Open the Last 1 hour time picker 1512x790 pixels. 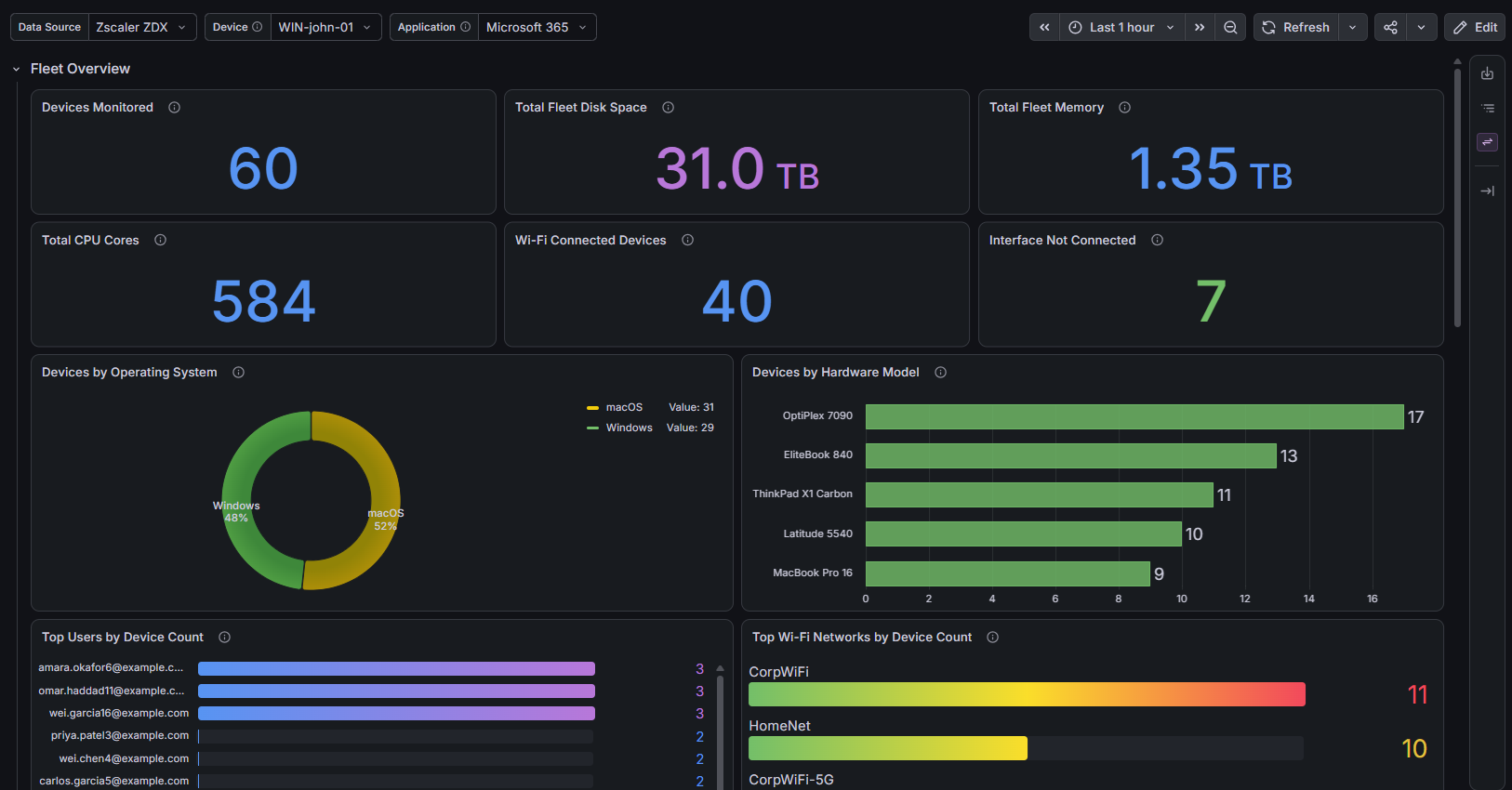point(1122,27)
